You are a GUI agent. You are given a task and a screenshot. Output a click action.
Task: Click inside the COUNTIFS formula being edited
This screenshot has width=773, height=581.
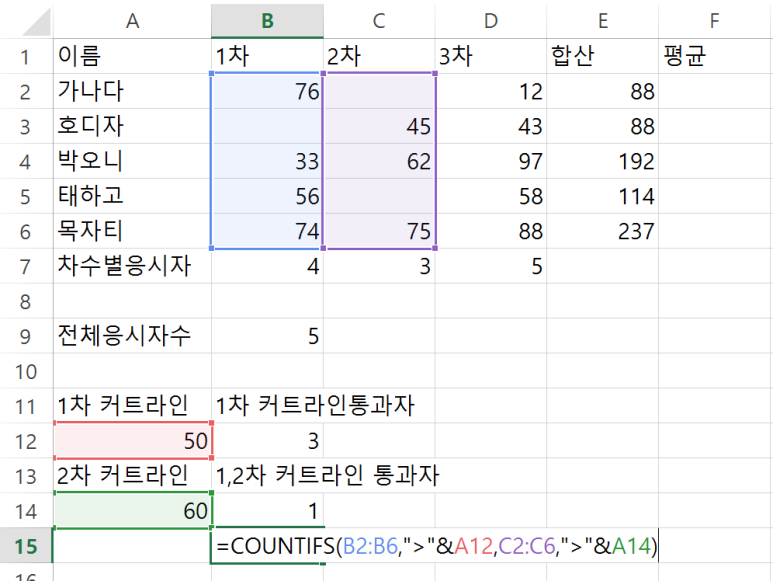point(437,547)
